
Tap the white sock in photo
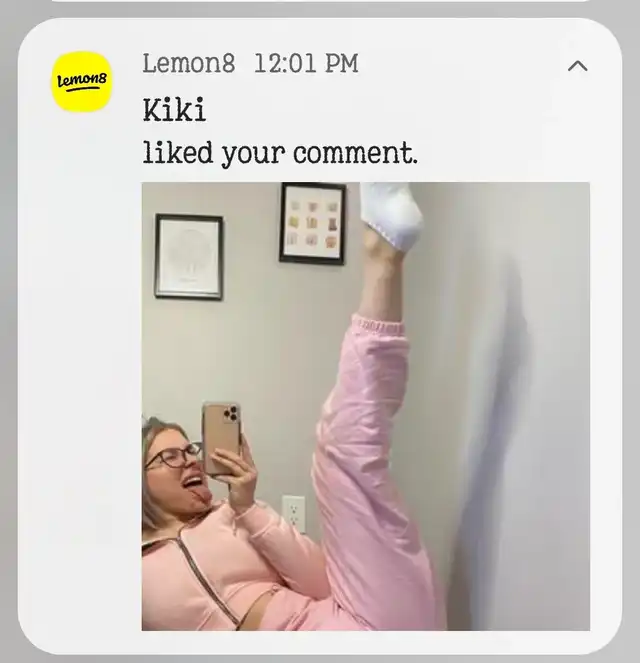392,214
